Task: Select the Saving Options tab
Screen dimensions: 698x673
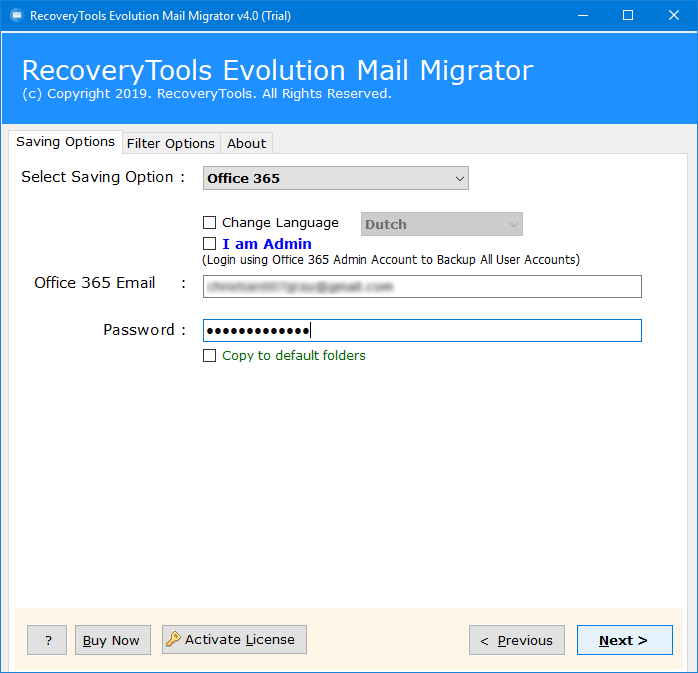Action: pos(65,142)
